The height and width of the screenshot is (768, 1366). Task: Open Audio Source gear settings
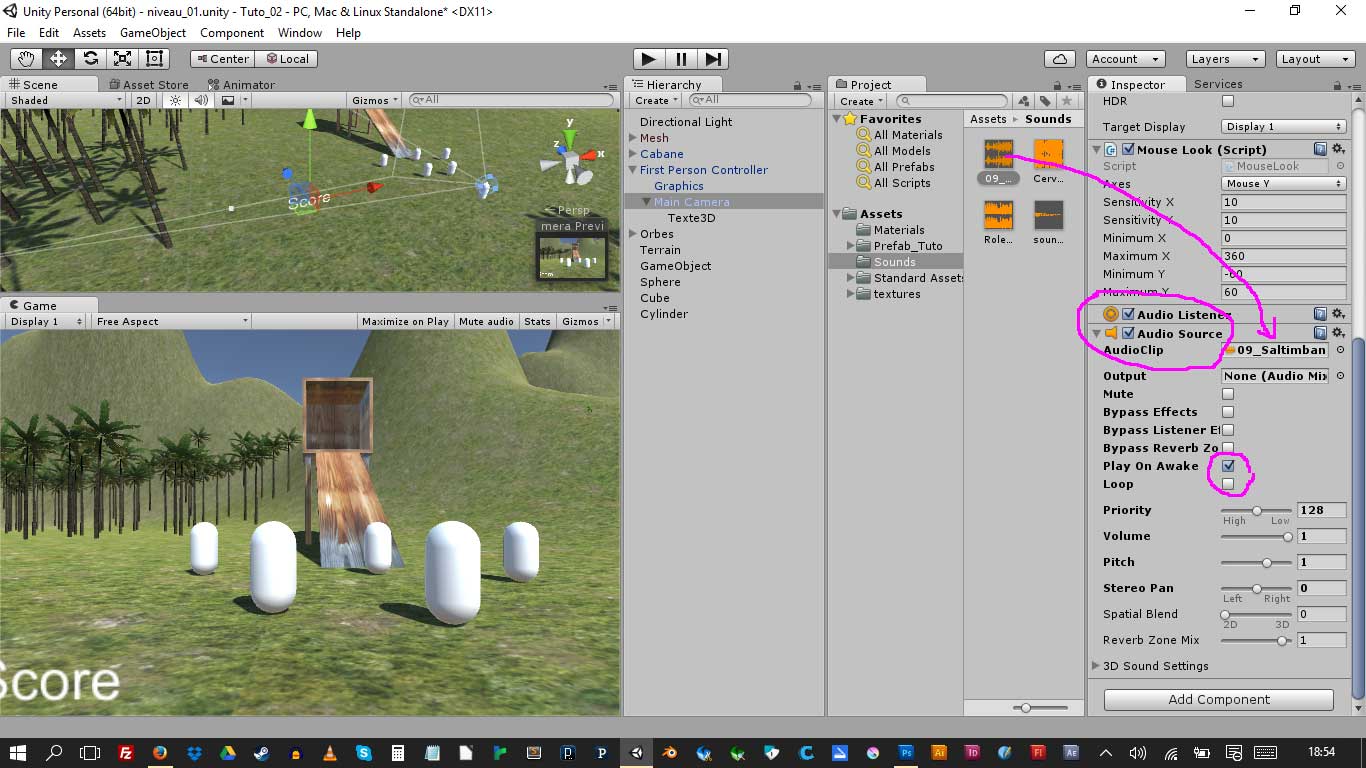coord(1338,333)
